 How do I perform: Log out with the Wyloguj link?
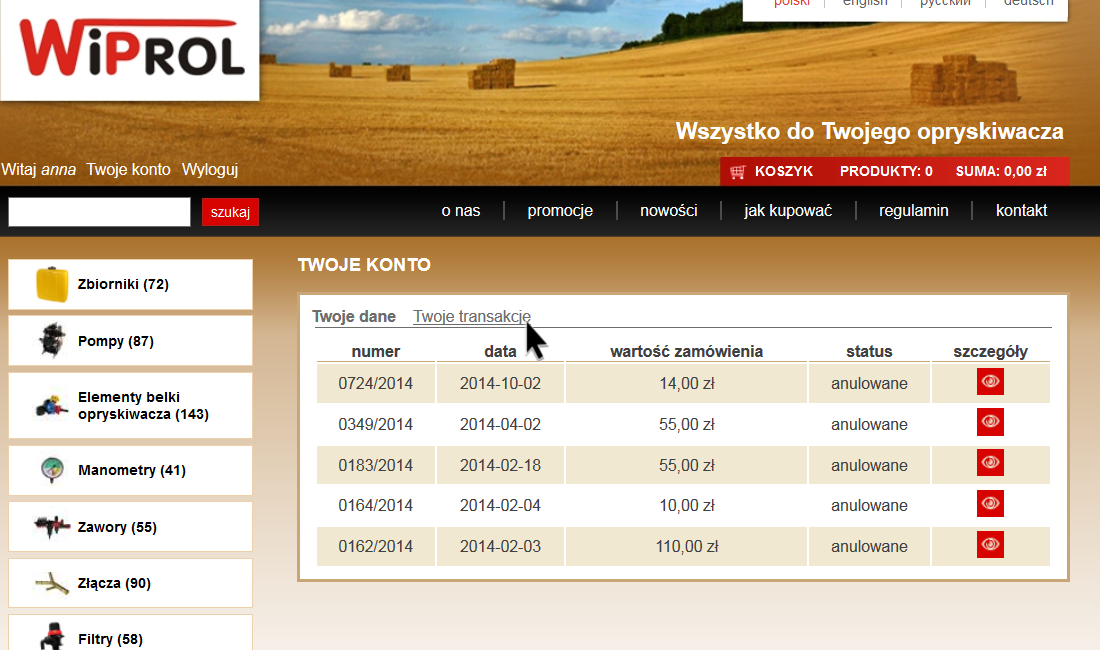coord(210,170)
